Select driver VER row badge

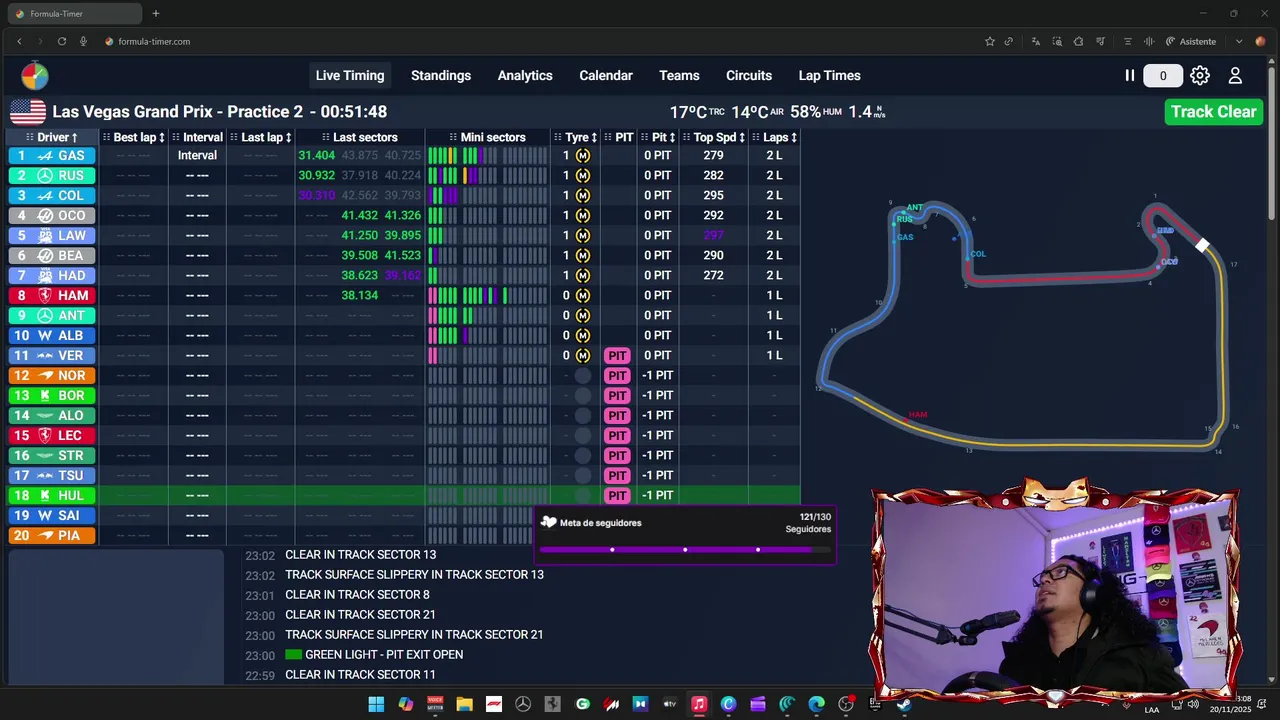(52, 355)
